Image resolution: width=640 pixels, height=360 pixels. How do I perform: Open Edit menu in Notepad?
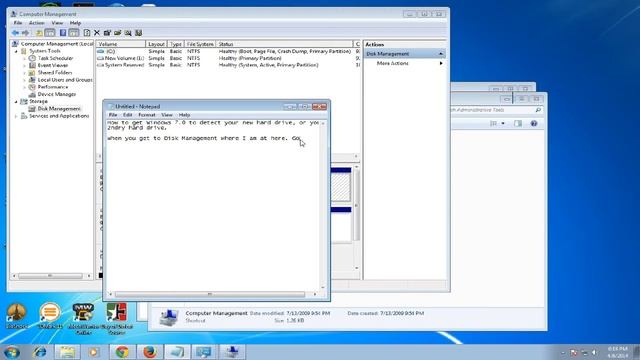click(x=128, y=115)
